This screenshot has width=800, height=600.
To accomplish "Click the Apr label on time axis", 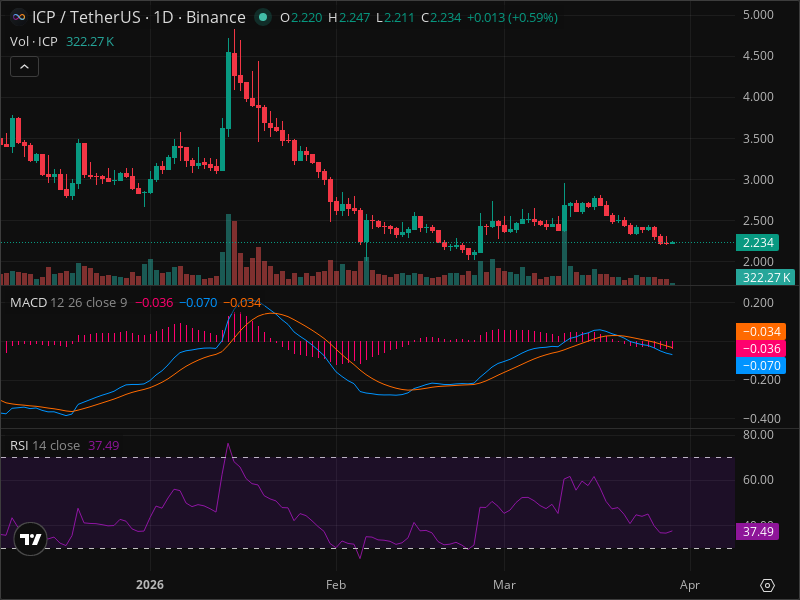I will pyautogui.click(x=690, y=585).
